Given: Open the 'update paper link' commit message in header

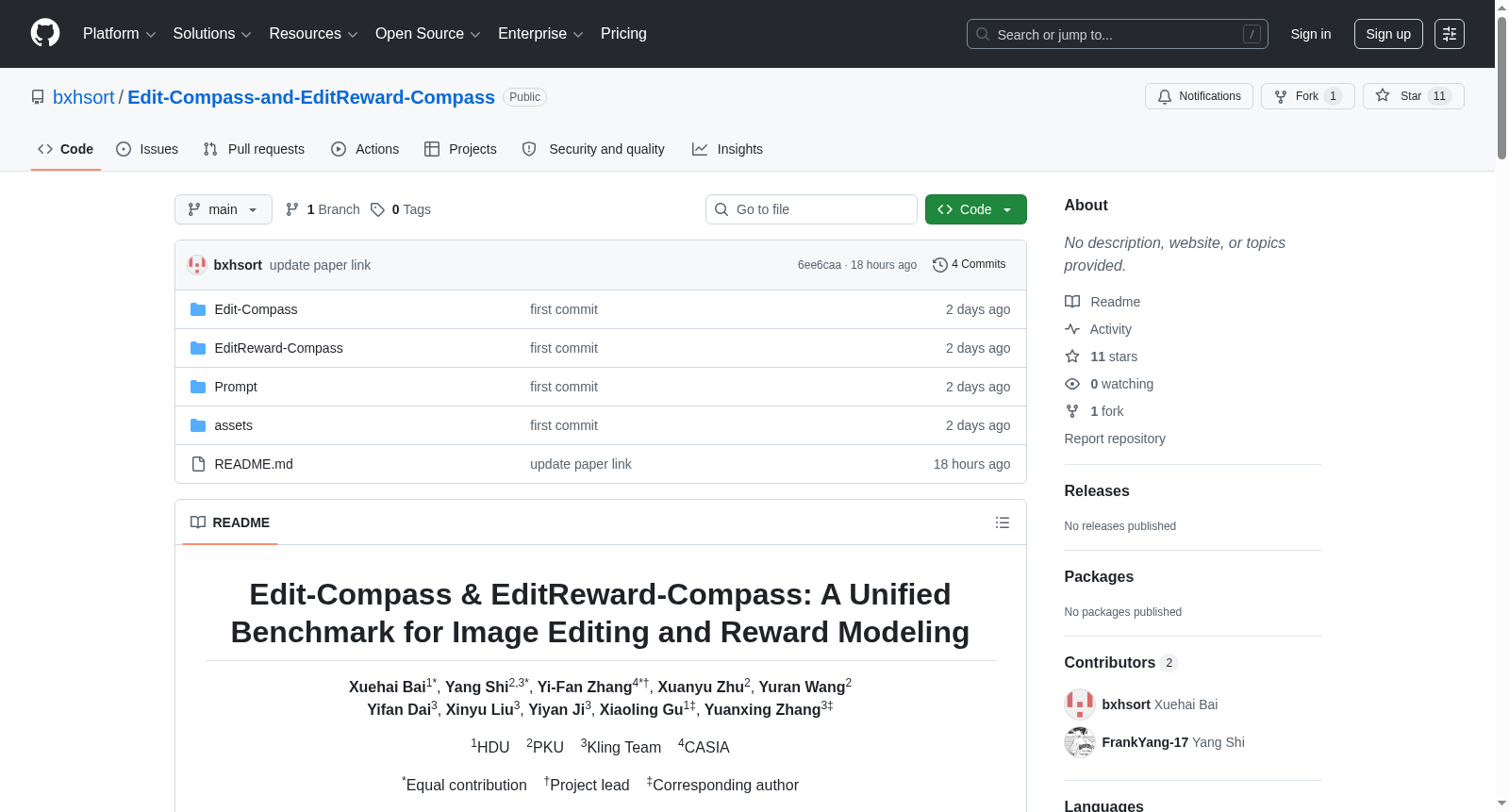Looking at the screenshot, I should 320,265.
